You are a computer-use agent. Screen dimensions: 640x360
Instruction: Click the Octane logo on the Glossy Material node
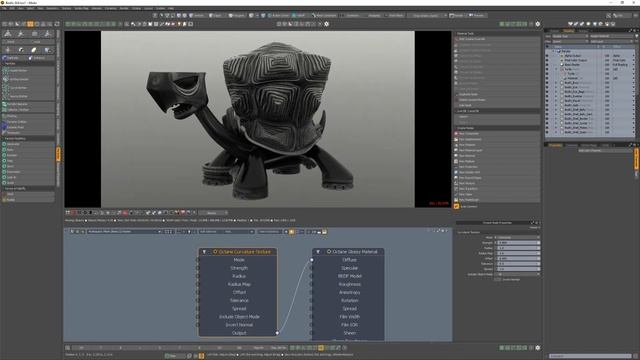tap(329, 252)
